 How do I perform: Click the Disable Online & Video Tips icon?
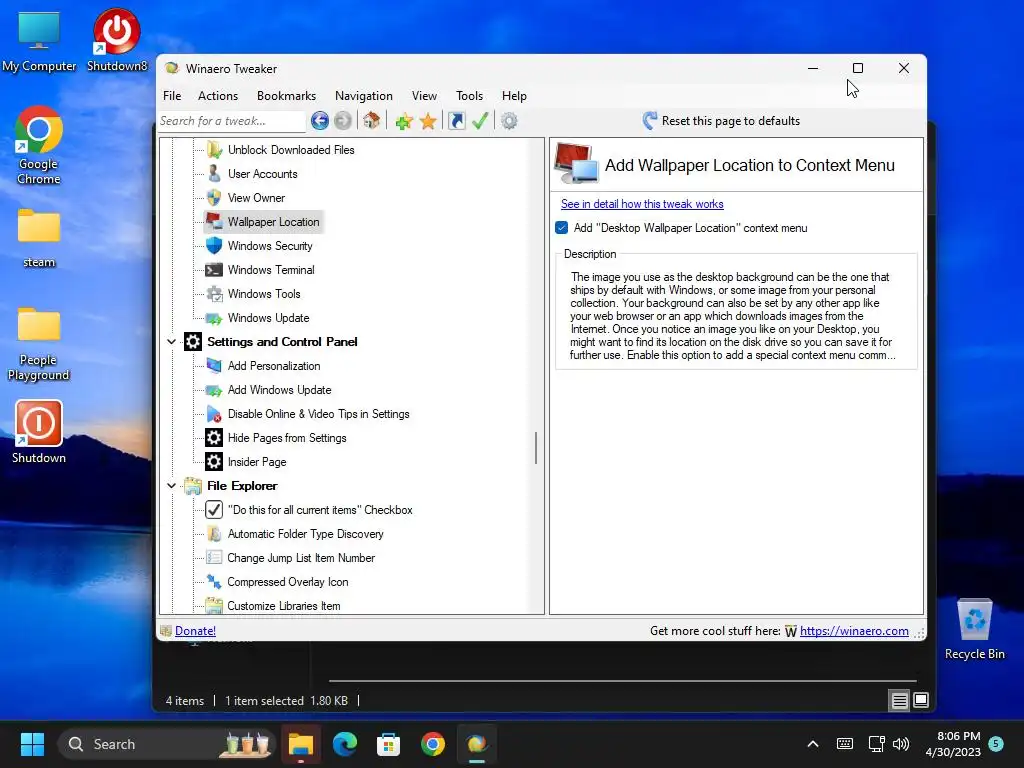[x=214, y=414]
